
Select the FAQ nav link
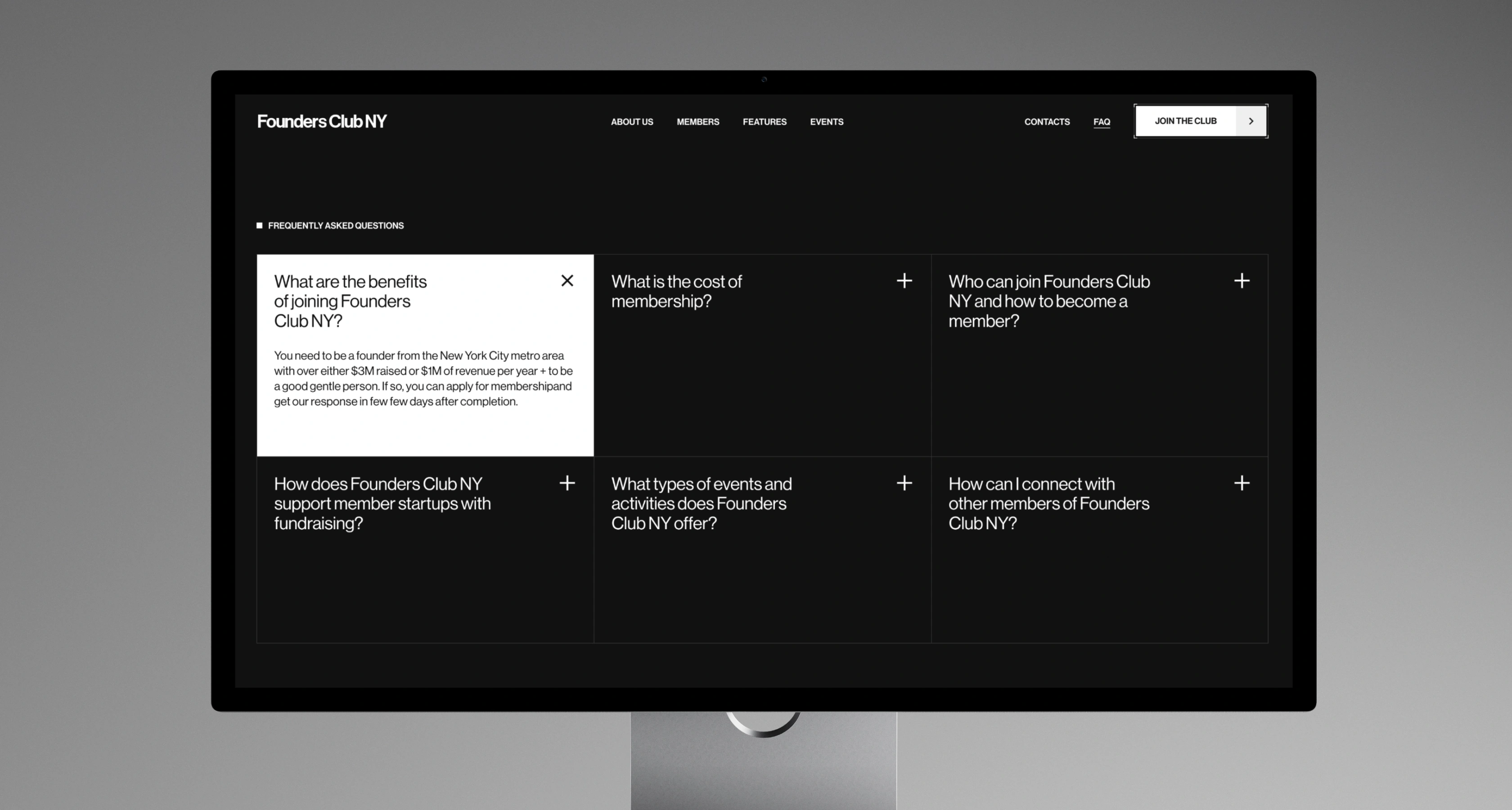1101,122
